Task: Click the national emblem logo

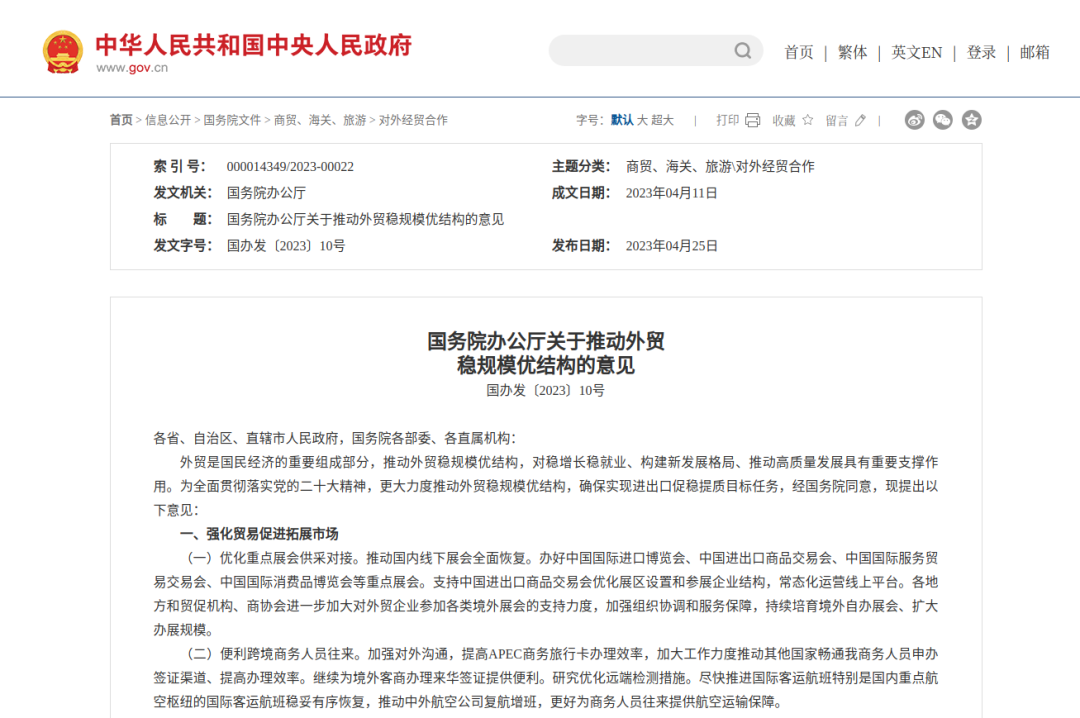Action: [x=63, y=52]
